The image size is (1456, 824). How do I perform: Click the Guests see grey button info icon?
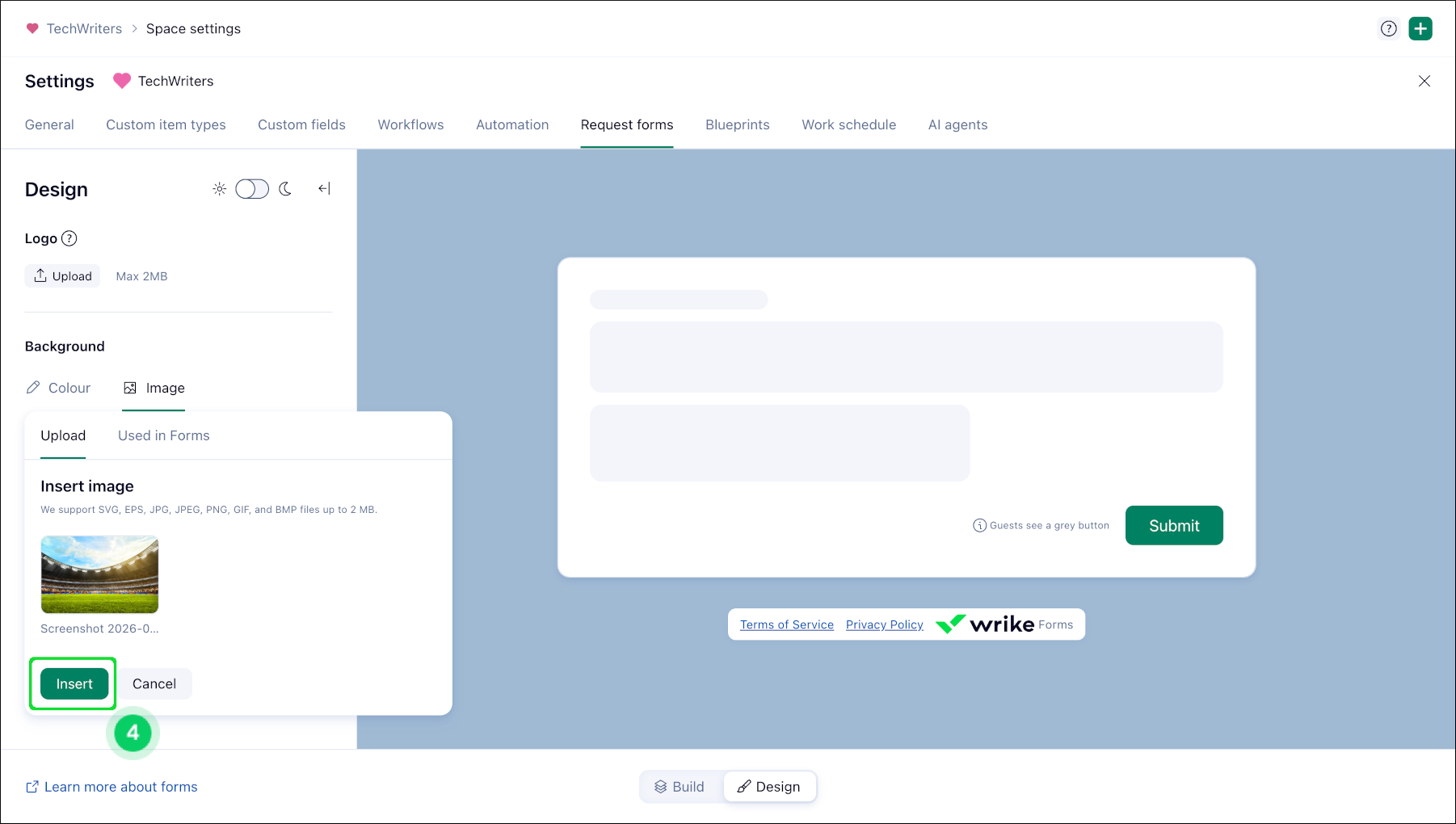click(979, 525)
